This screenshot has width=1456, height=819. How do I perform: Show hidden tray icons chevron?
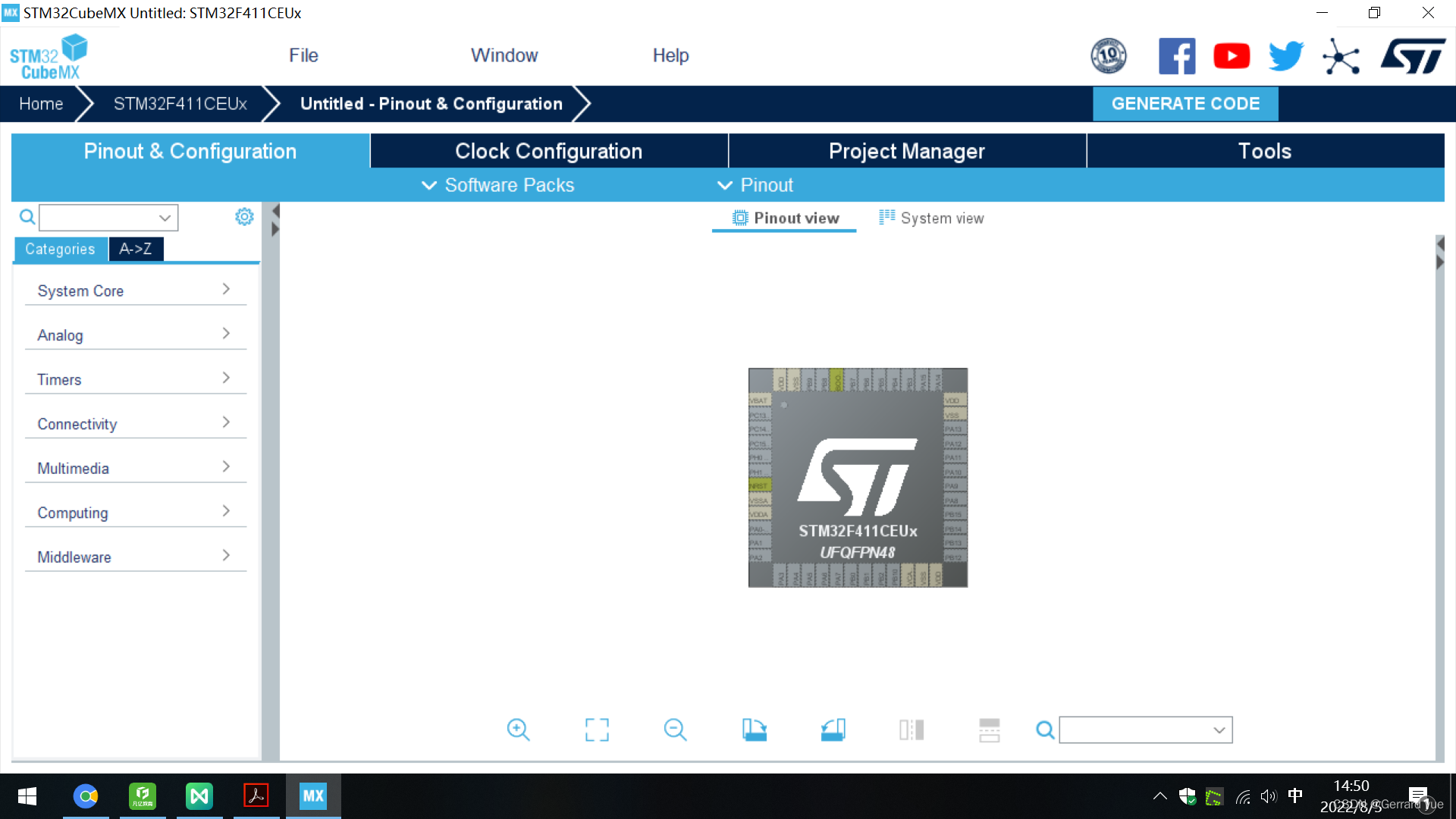tap(1160, 796)
